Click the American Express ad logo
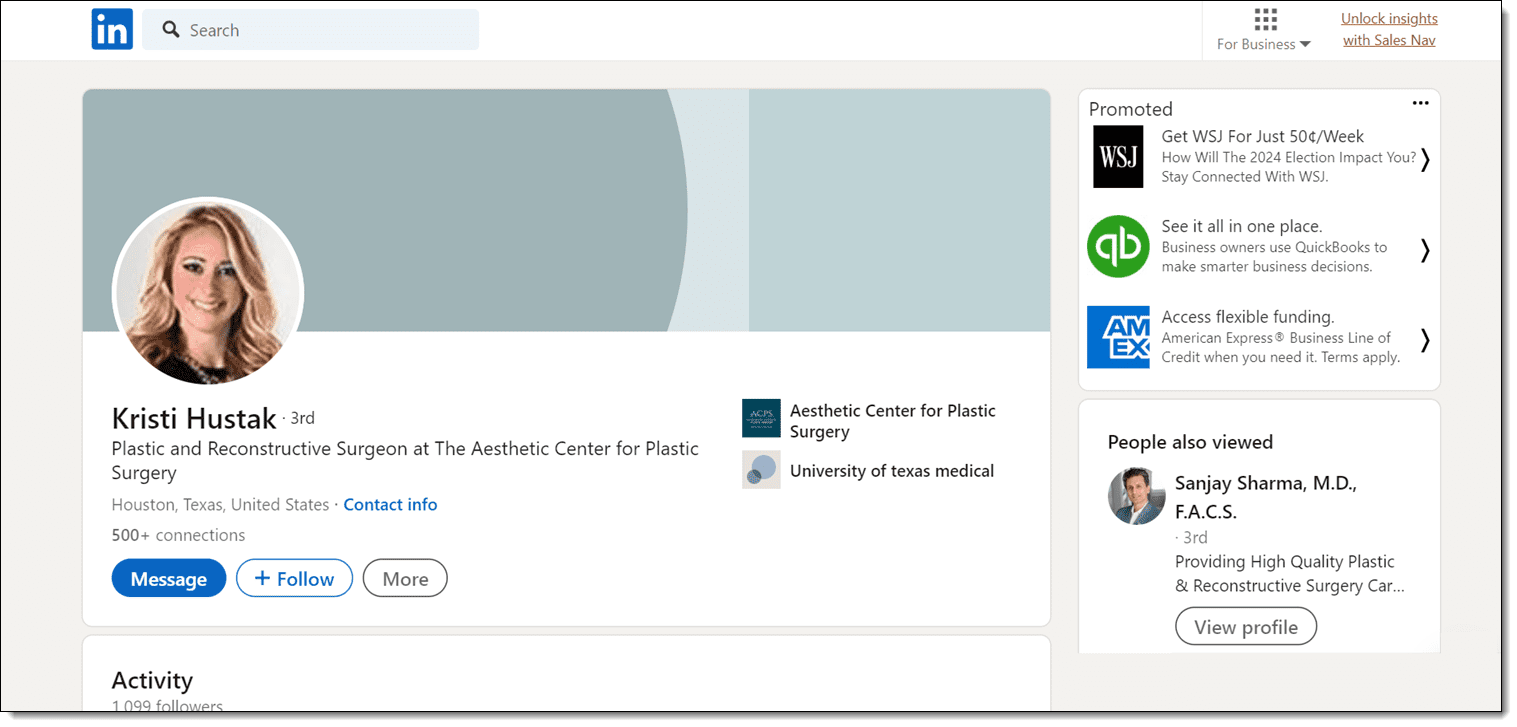1517x727 pixels. click(1118, 337)
